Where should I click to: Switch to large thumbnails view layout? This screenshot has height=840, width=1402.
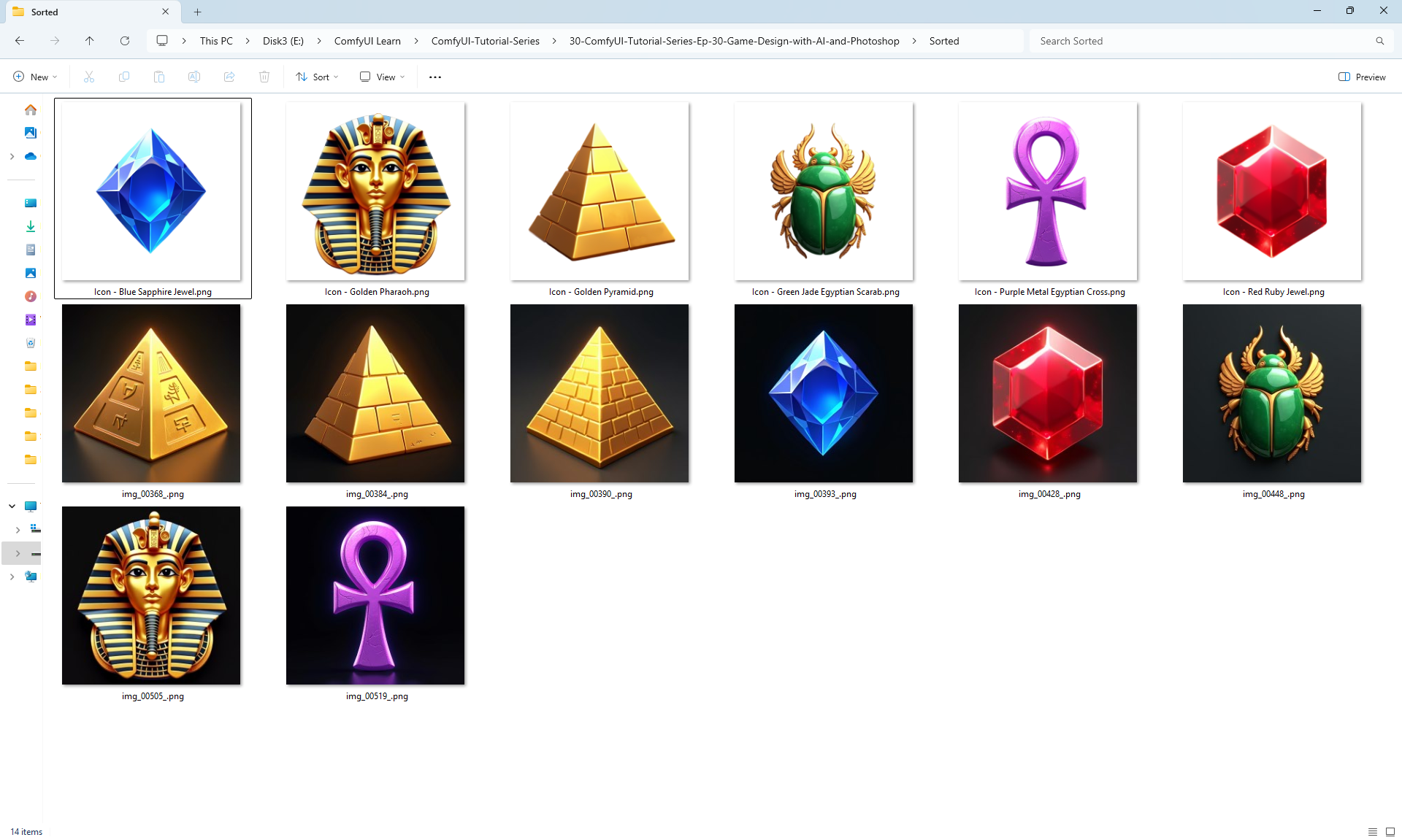click(1390, 832)
